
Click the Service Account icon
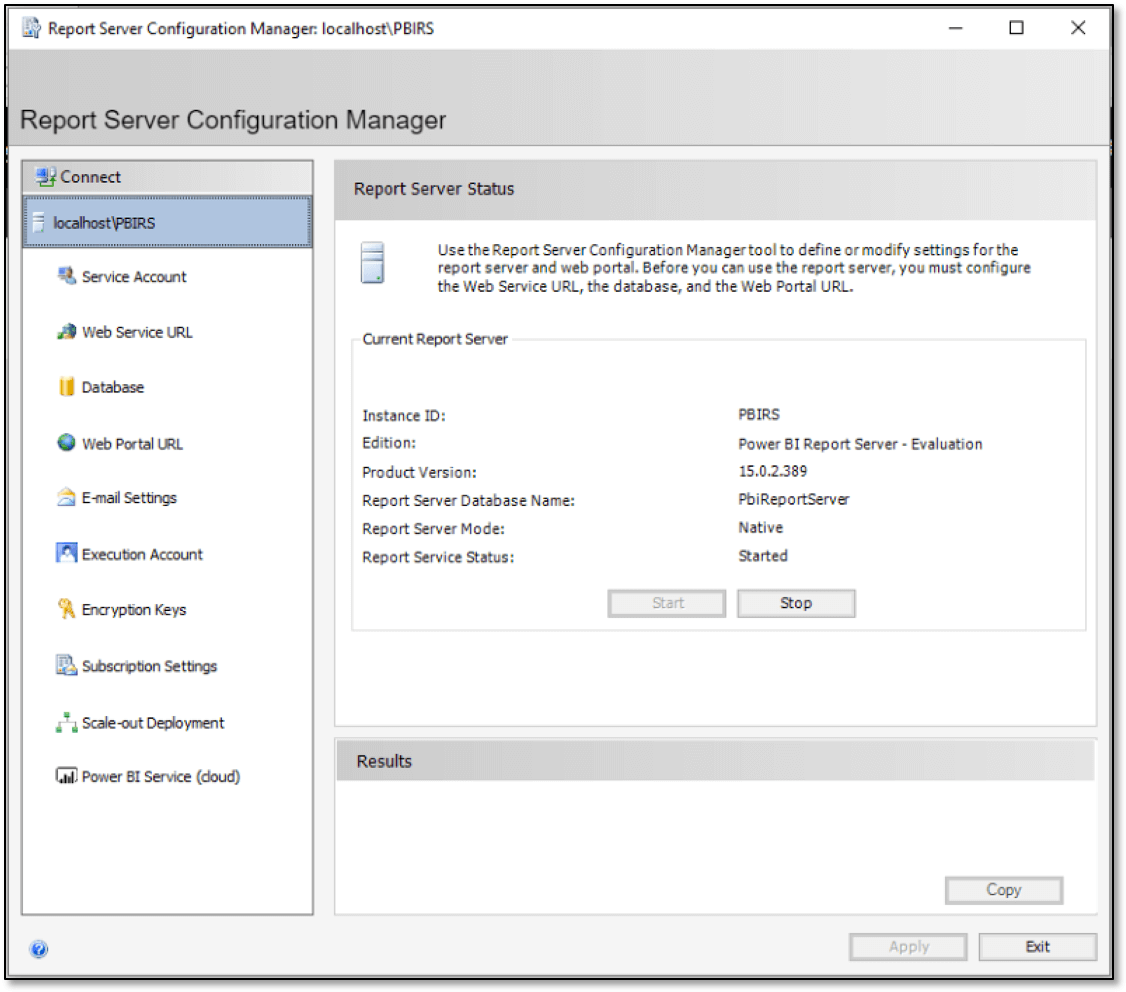point(66,276)
